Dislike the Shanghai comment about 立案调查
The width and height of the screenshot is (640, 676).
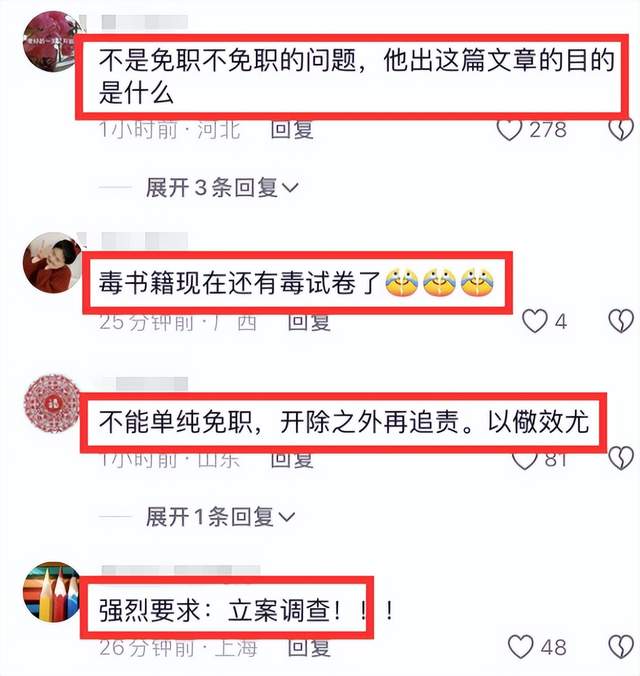pyautogui.click(x=621, y=647)
